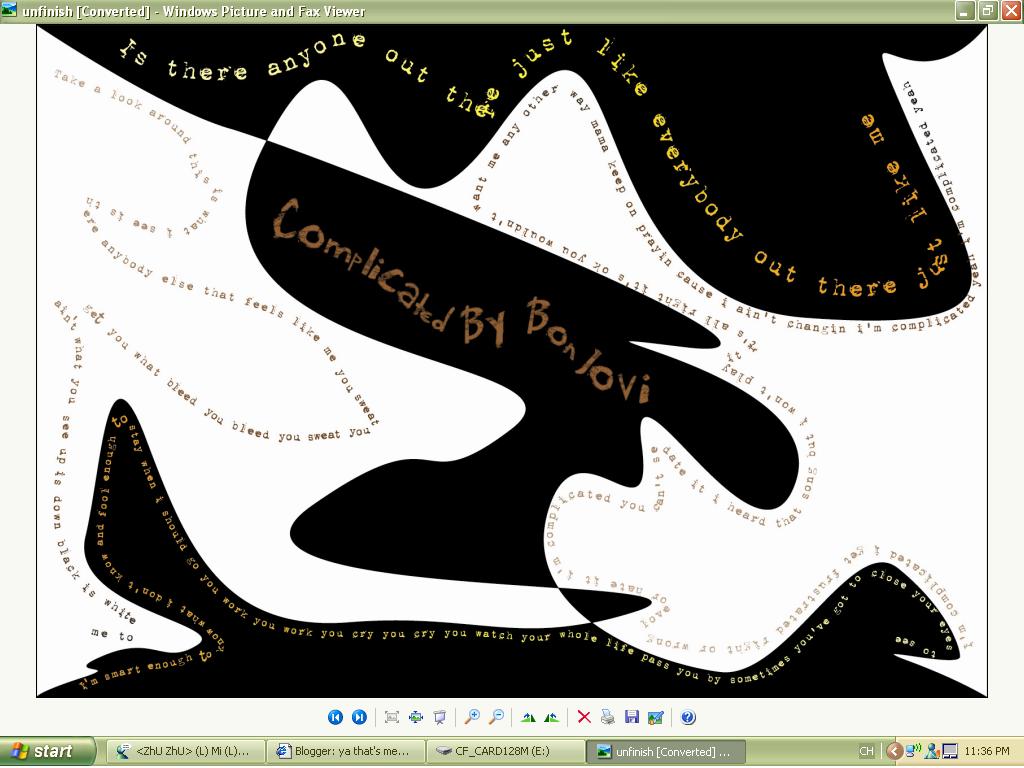Open the image for editing

[656, 717]
